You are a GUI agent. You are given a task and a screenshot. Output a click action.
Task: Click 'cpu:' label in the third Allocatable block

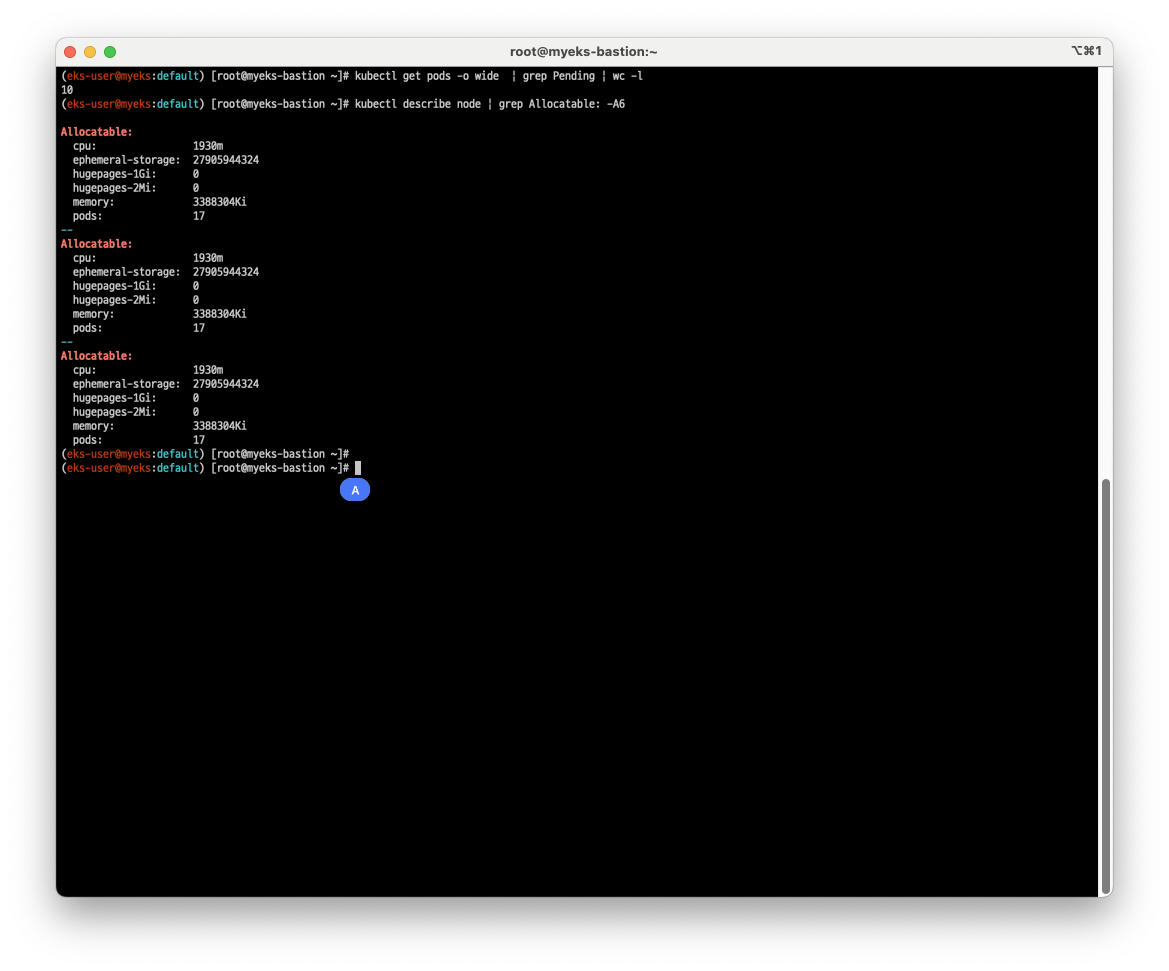pyautogui.click(x=84, y=370)
